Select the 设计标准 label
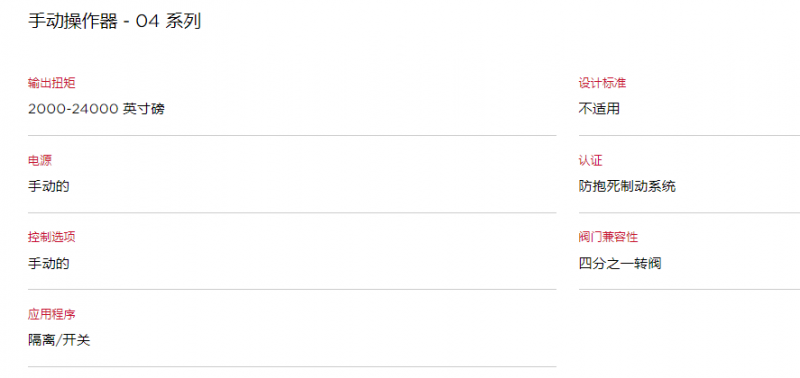The image size is (800, 378). click(x=602, y=83)
